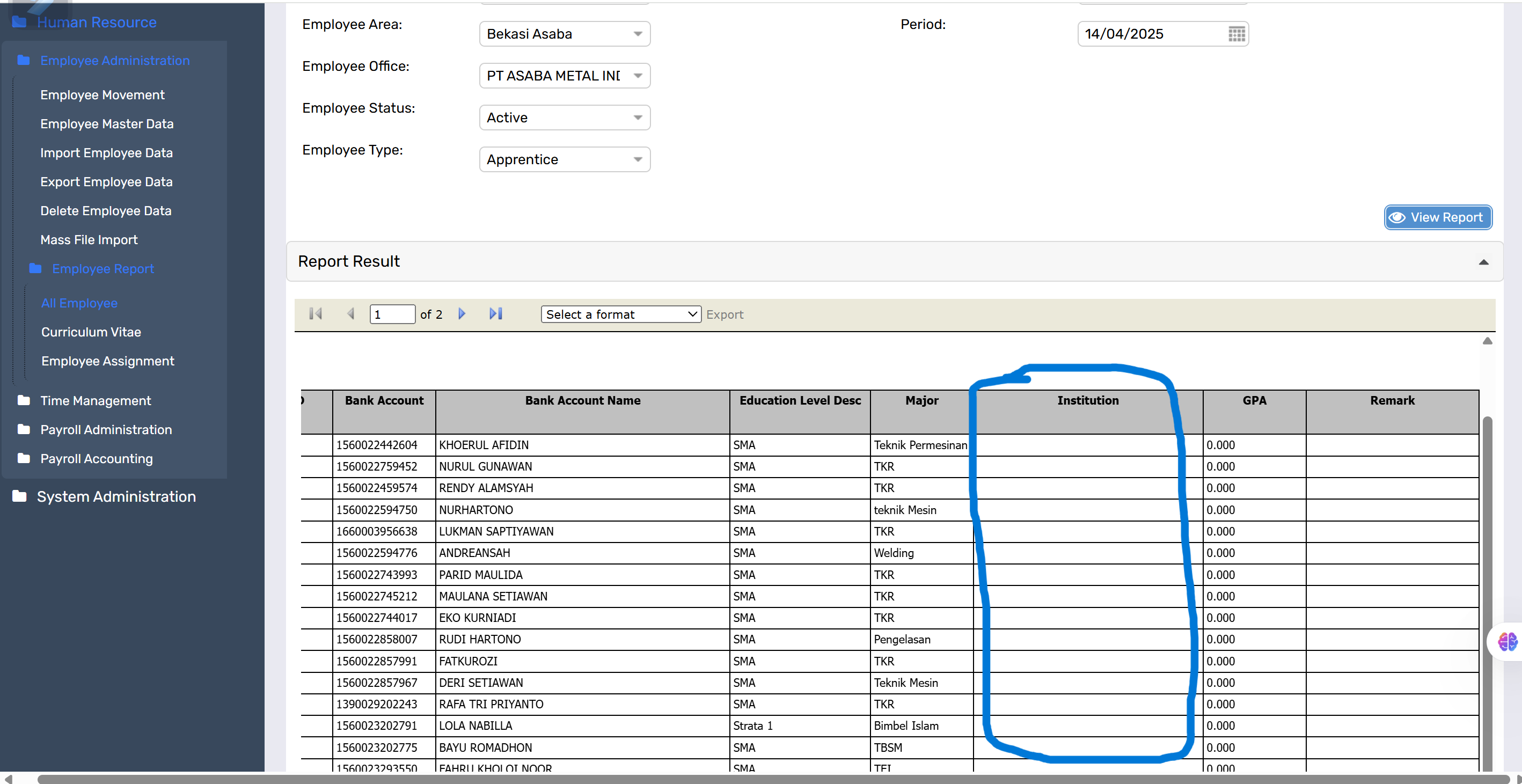Image resolution: width=1522 pixels, height=784 pixels.
Task: Open Export Employee Data menu item
Action: (x=106, y=182)
